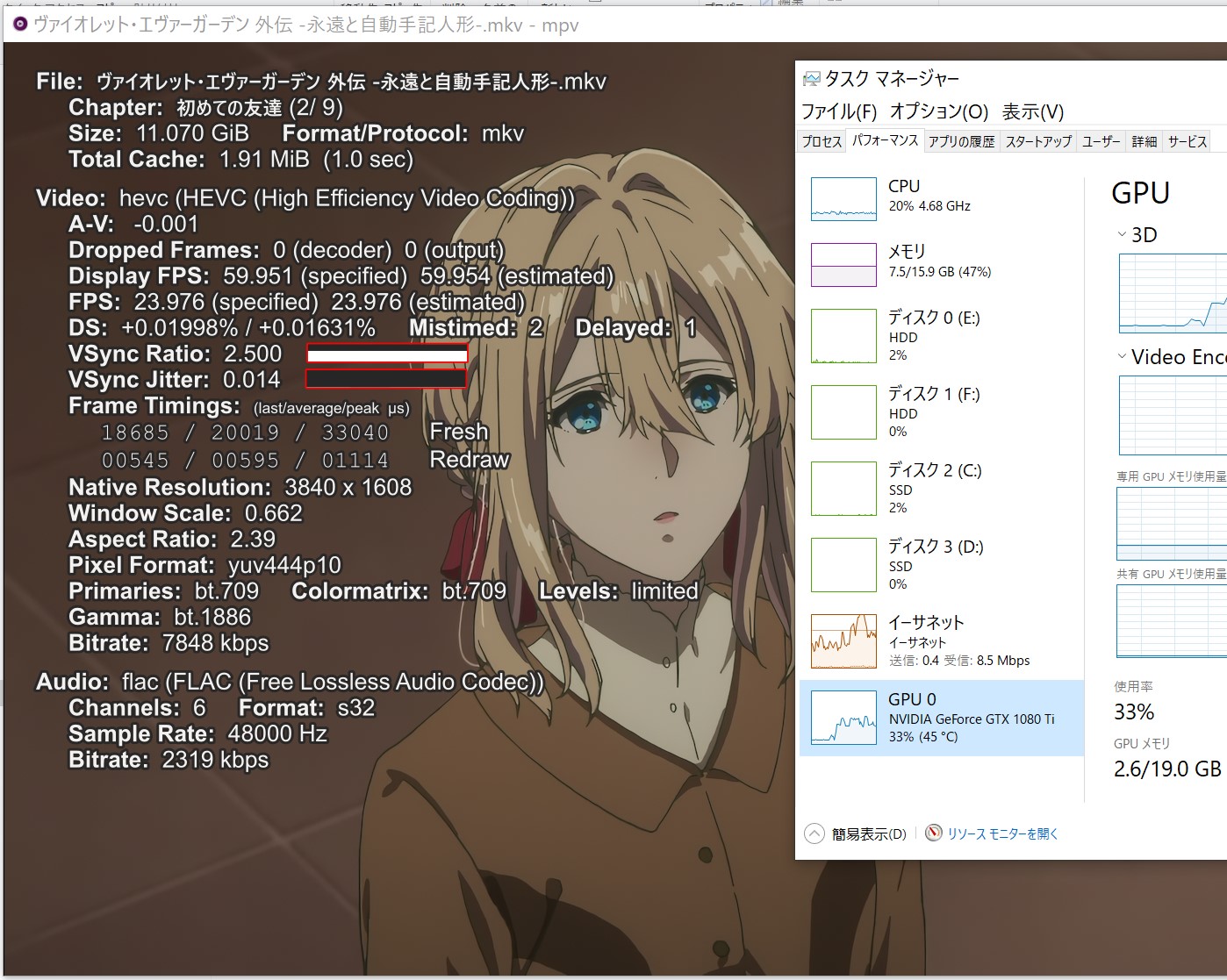Switch to the プロセス tab
1227x980 pixels.
pyautogui.click(x=822, y=141)
